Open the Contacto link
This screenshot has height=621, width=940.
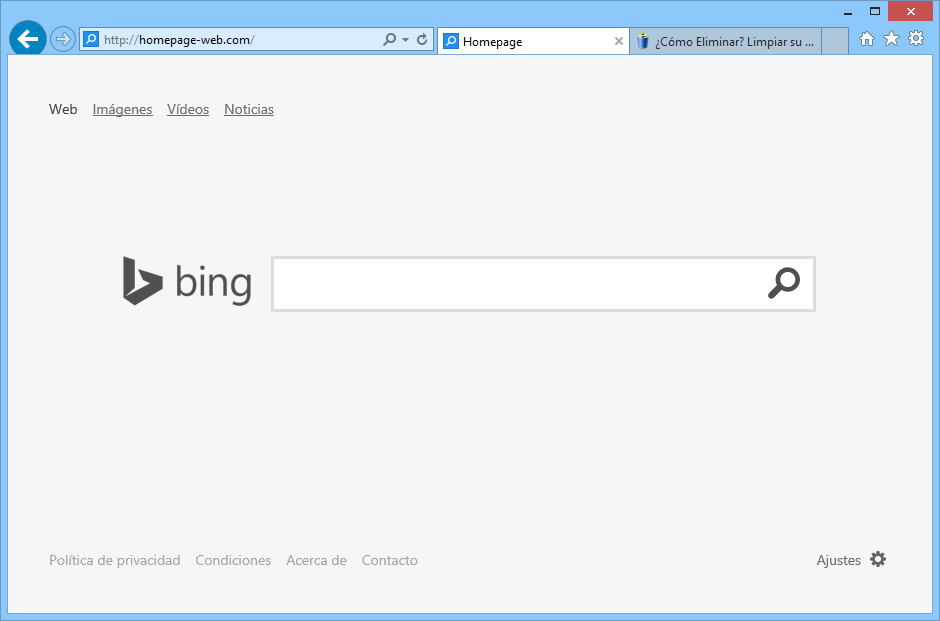pyautogui.click(x=390, y=560)
